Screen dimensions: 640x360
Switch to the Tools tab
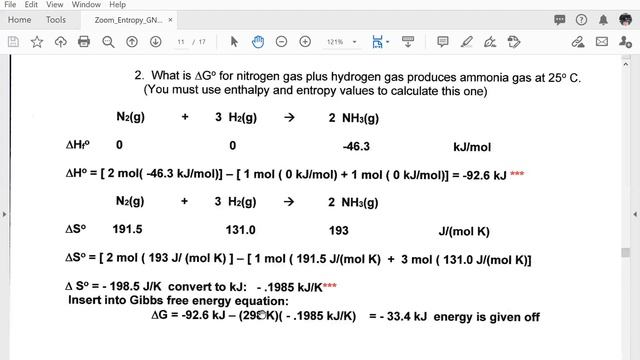pos(56,20)
